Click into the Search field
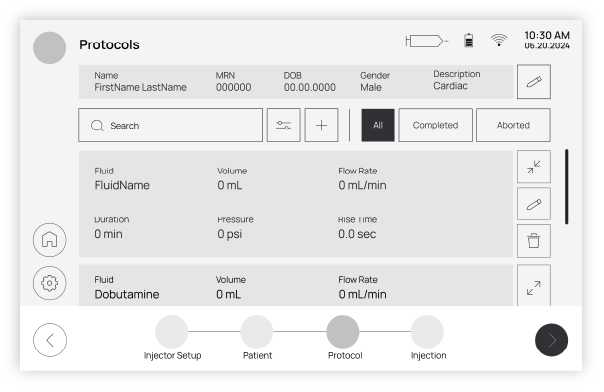Screen dimensions: 604x392 [171, 125]
